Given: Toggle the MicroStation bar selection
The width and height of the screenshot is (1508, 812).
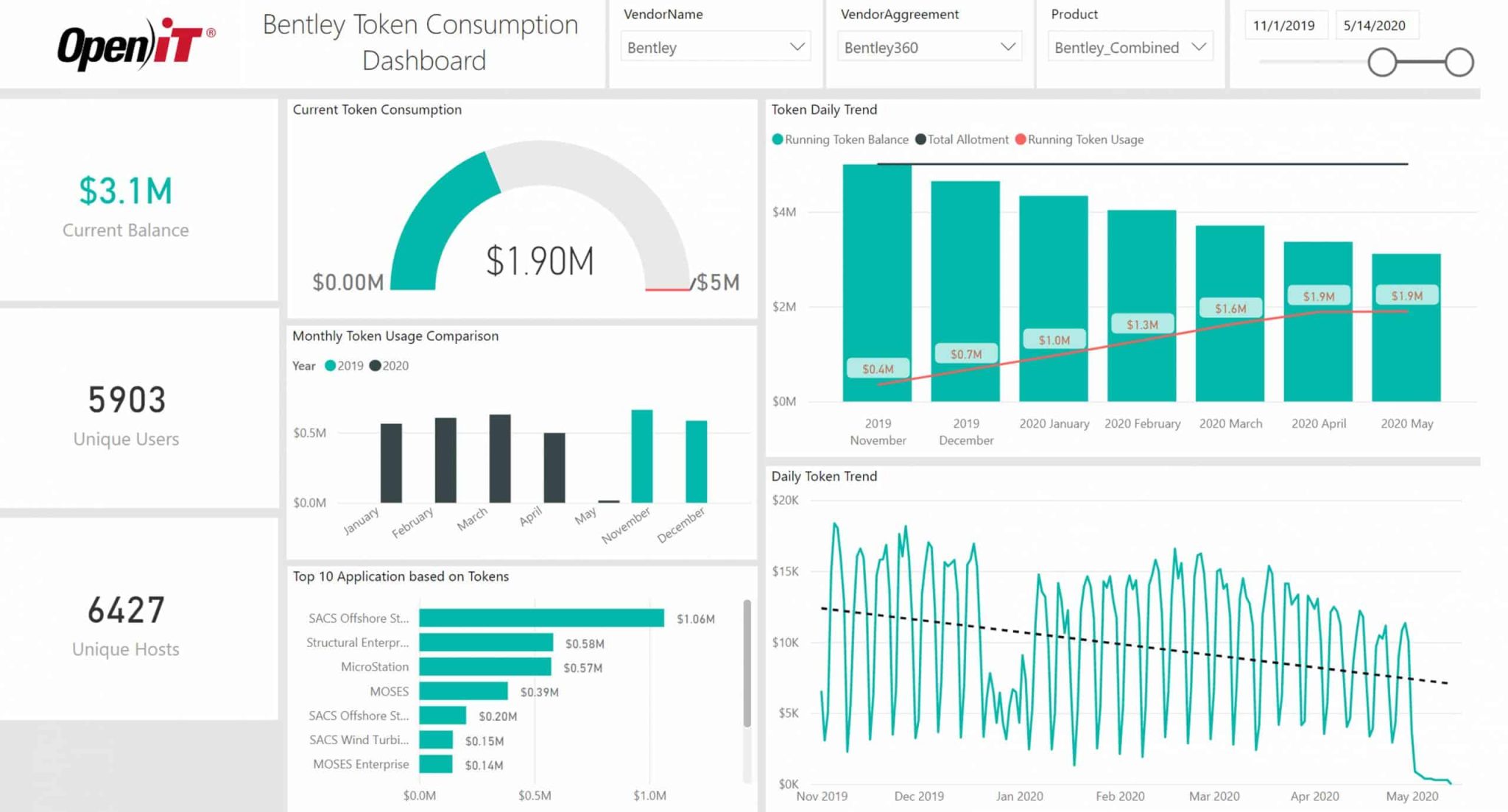Looking at the screenshot, I should point(484,667).
